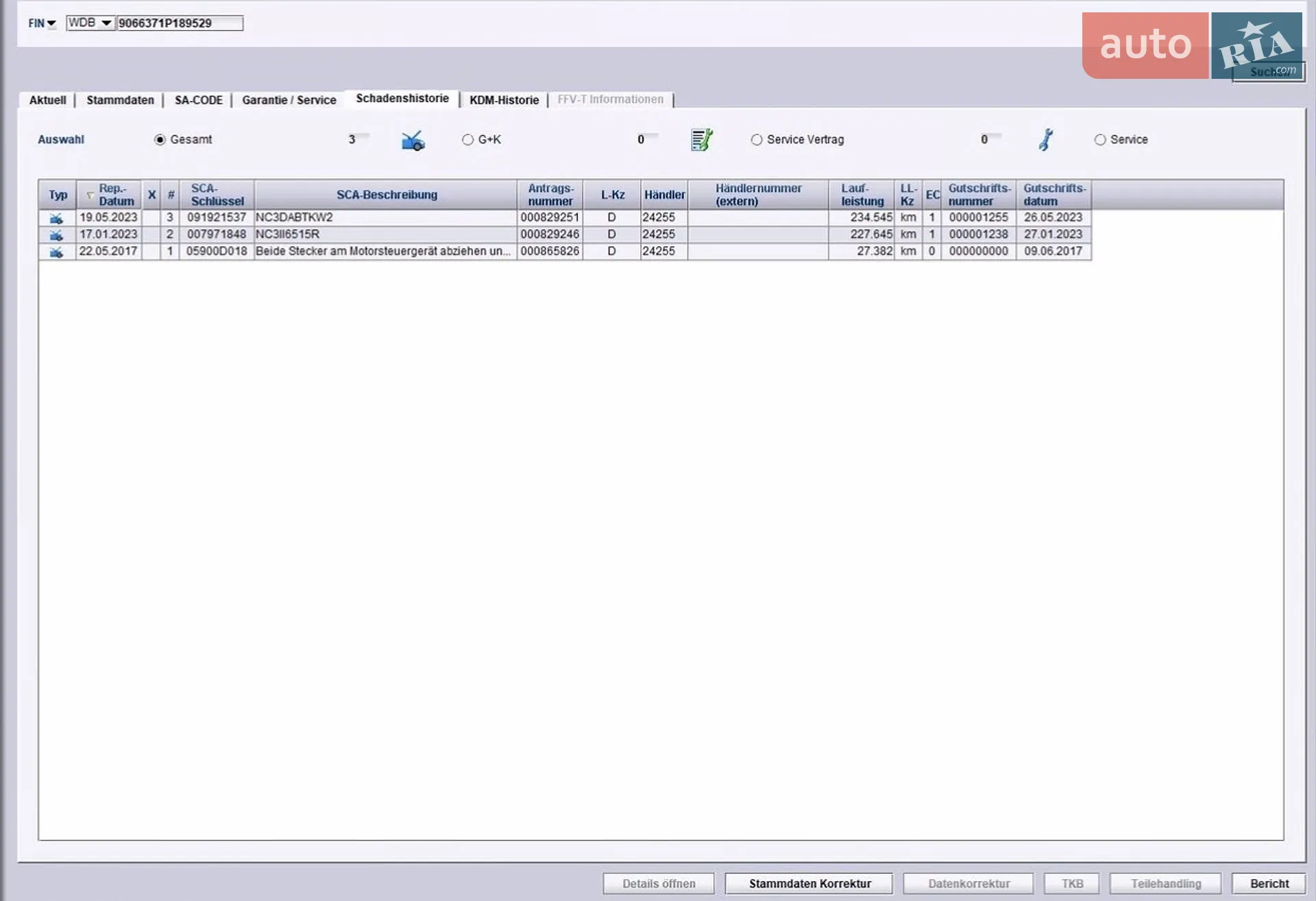Click date cell 22.05.2017

pos(108,251)
